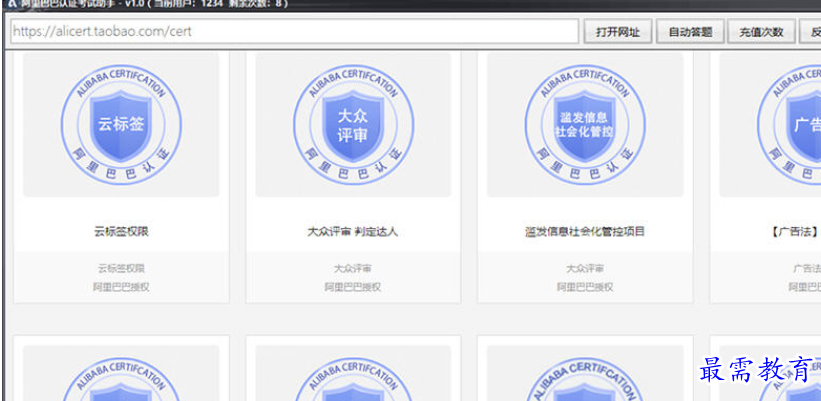Click grey 大众评审 label under 判定达人 title

tap(353, 269)
